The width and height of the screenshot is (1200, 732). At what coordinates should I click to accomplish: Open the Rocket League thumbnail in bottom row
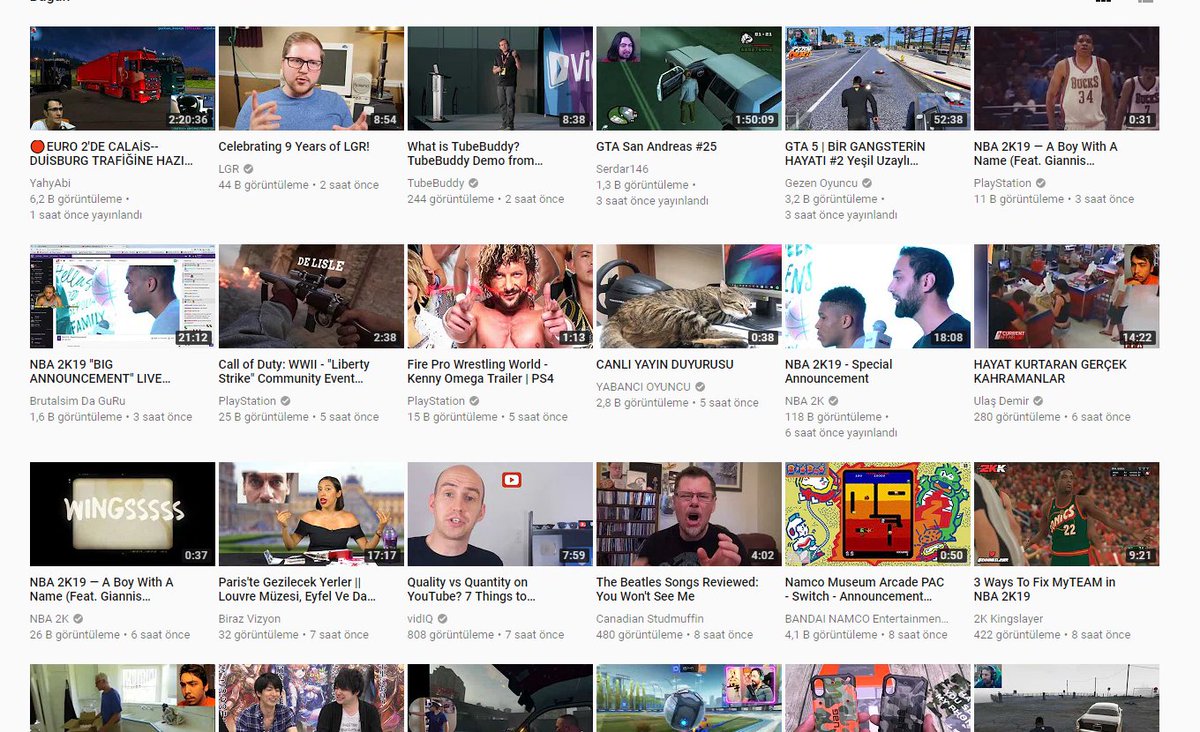688,698
